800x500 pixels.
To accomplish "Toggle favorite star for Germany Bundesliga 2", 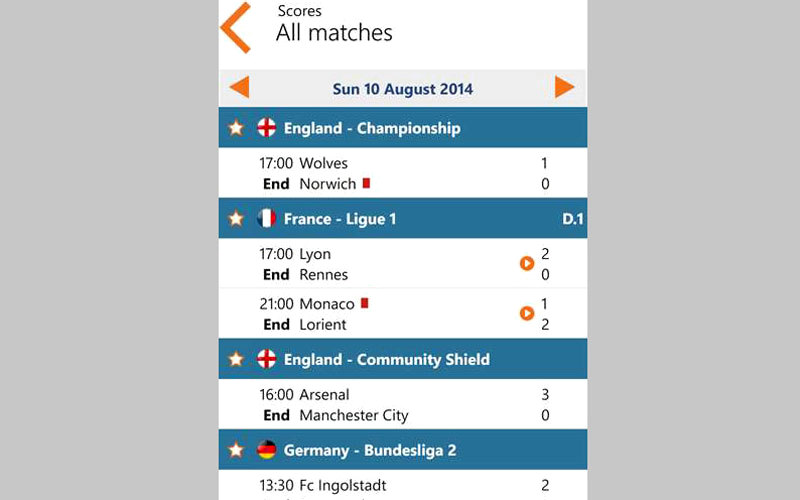I will coord(236,450).
